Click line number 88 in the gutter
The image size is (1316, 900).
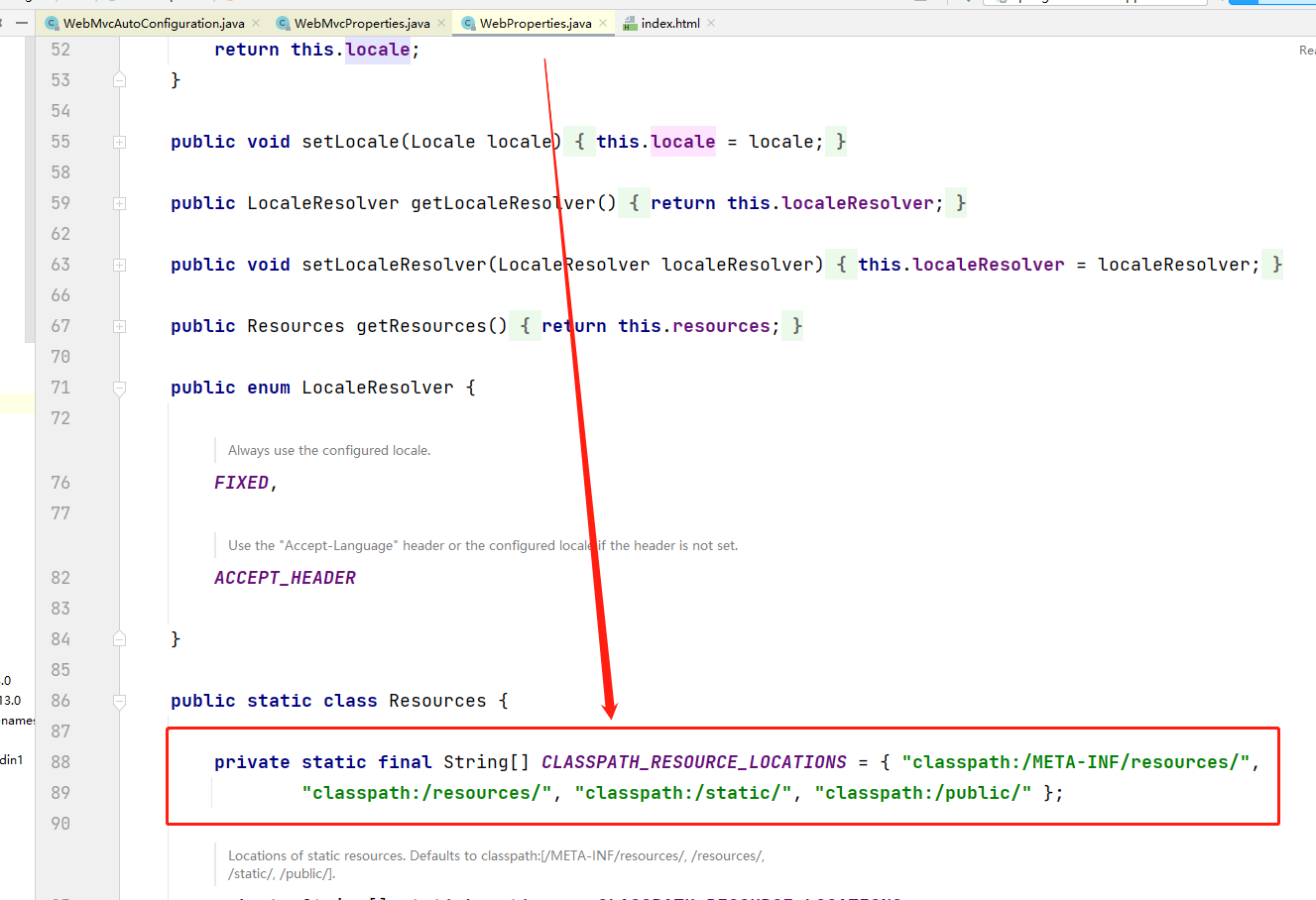point(60,762)
